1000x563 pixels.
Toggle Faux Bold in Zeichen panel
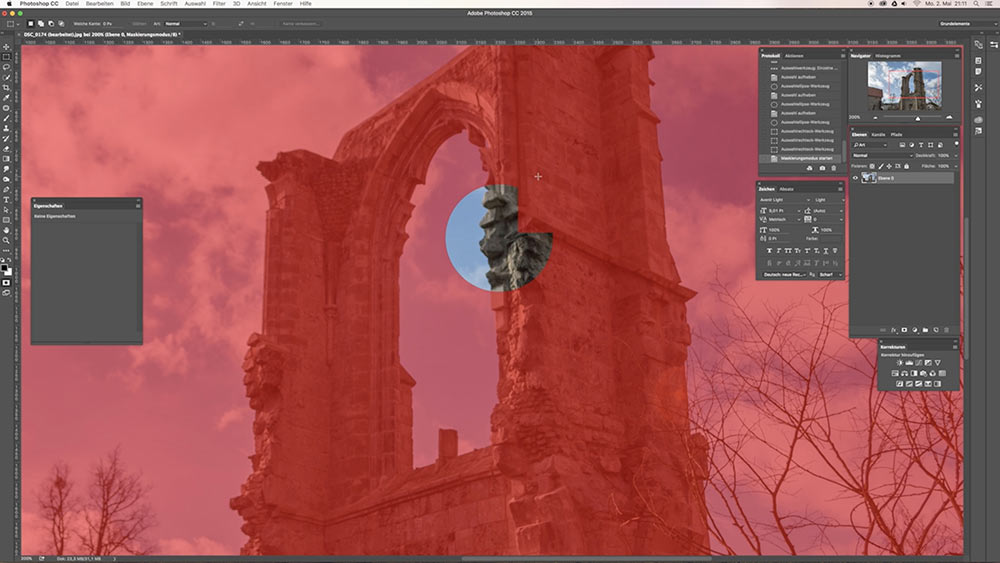(770, 251)
